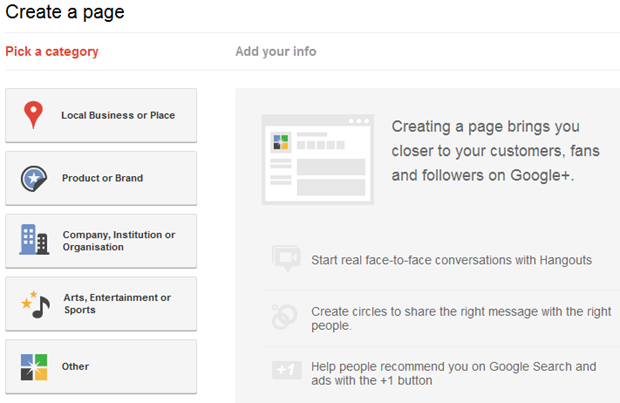Click 'Create circles to share the right message'

tap(461, 318)
